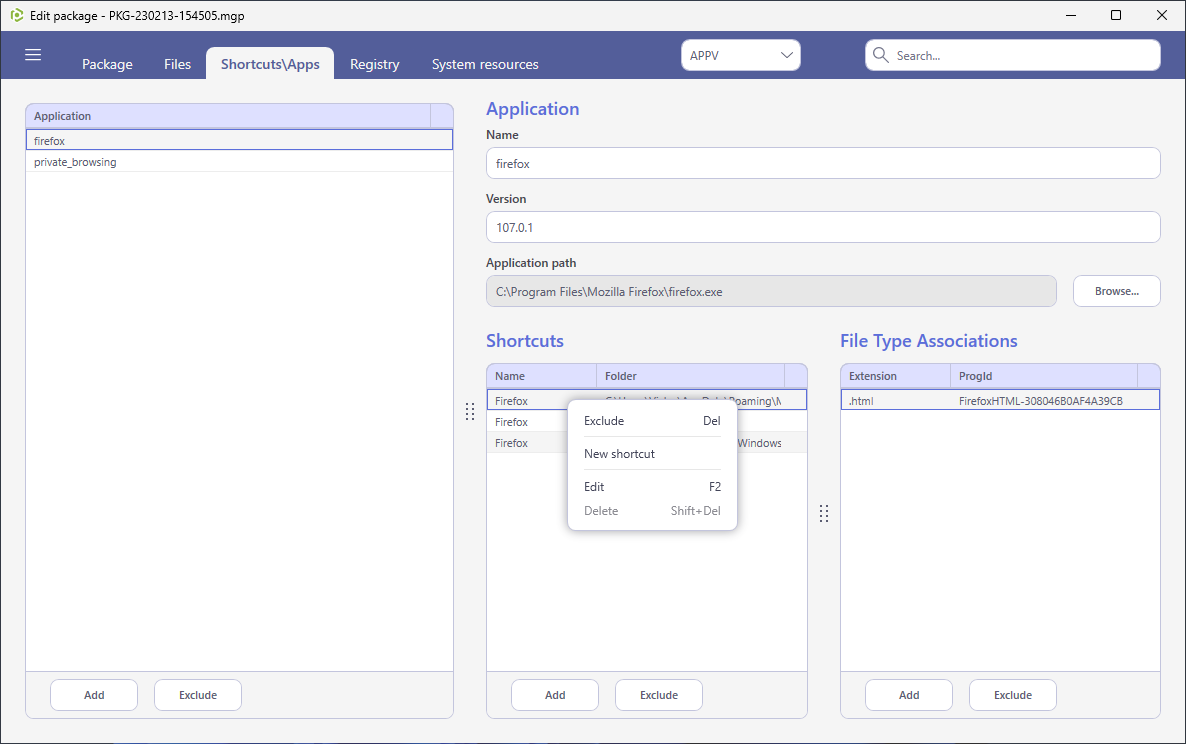Click the splitter handle before File Type Associations
Image resolution: width=1186 pixels, height=744 pixels.
click(824, 513)
